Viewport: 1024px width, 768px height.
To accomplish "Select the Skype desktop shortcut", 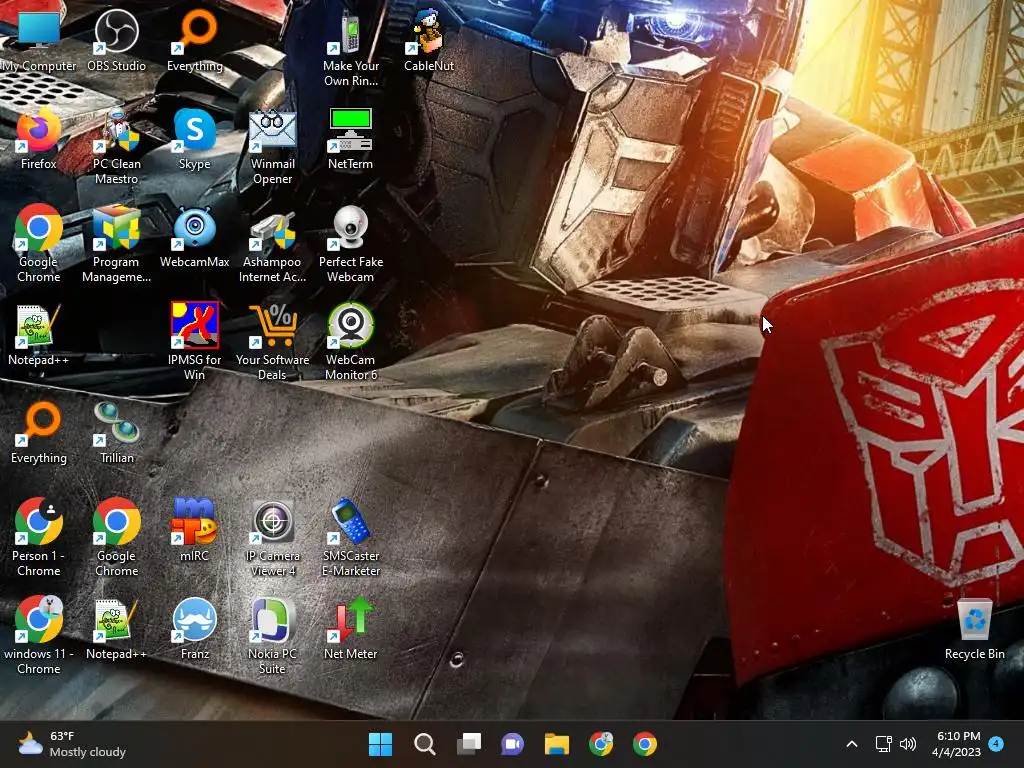I will (x=195, y=138).
